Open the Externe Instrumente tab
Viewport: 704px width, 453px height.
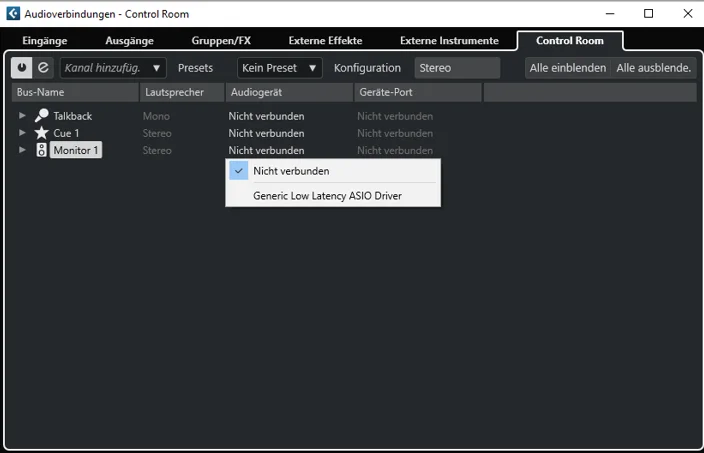pos(449,40)
